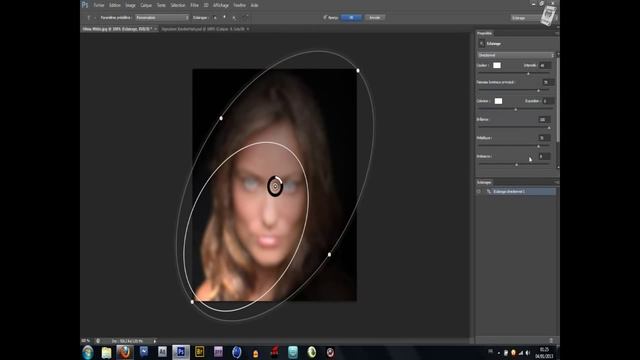Open the Windows Start menu

pyautogui.click(x=88, y=352)
